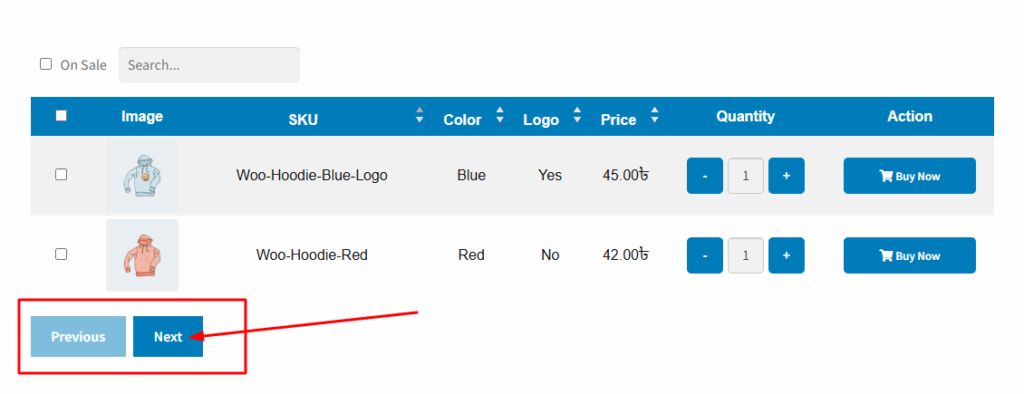Edit quantity field of Woo-Hoodie-Red
This screenshot has height=394, width=1024.
[746, 255]
